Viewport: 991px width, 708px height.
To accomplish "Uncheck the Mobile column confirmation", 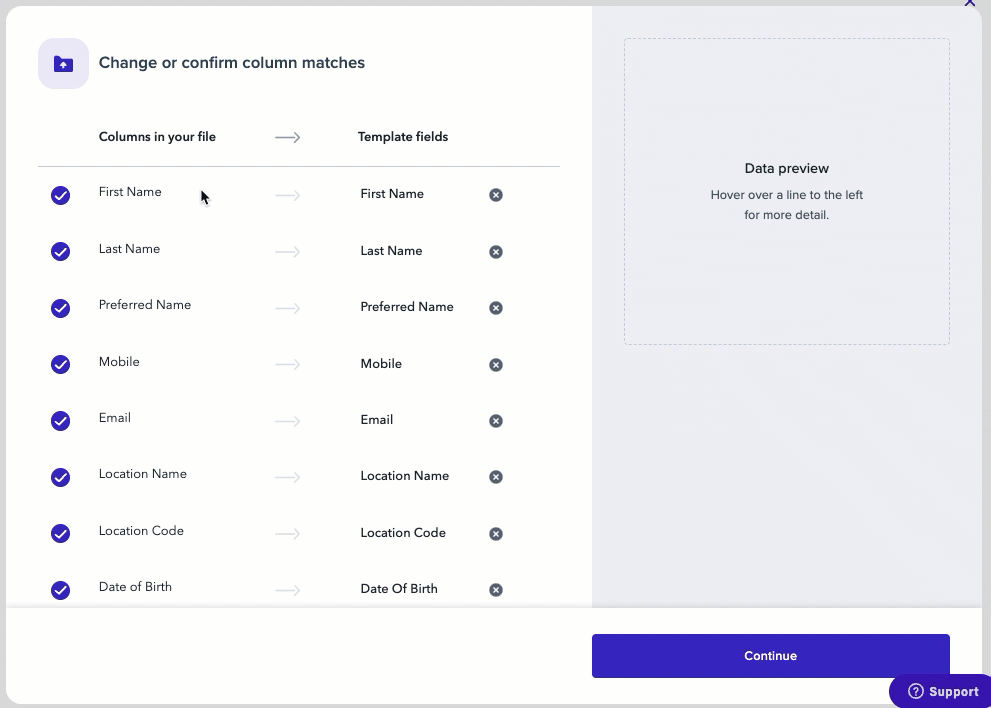I will pyautogui.click(x=60, y=365).
